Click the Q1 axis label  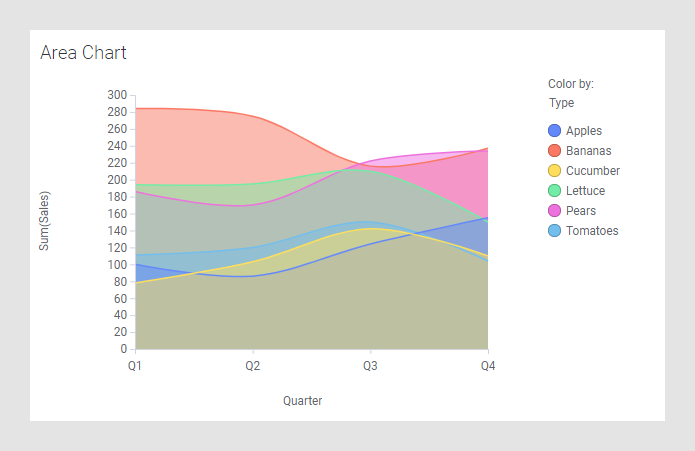135,367
